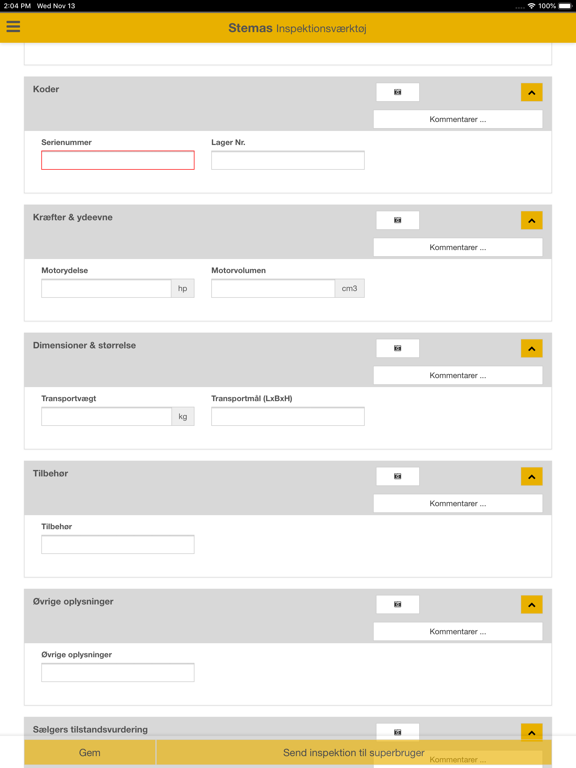Tap camera icon in Øvrige oplysninger section
The height and width of the screenshot is (768, 576).
pos(397,604)
